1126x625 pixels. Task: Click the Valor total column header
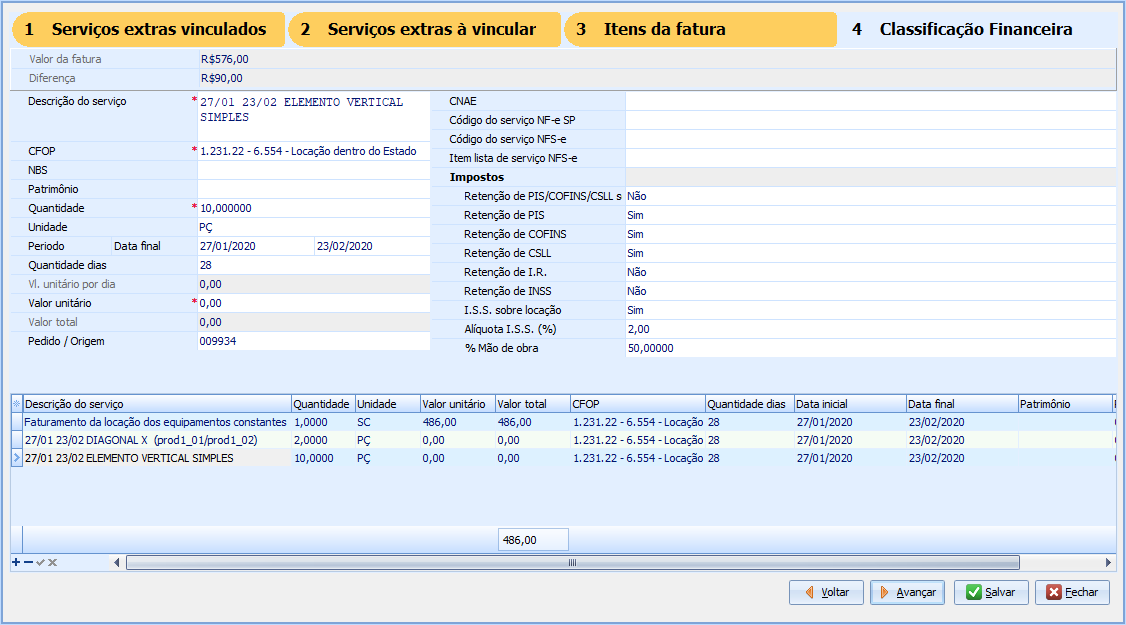pos(533,404)
